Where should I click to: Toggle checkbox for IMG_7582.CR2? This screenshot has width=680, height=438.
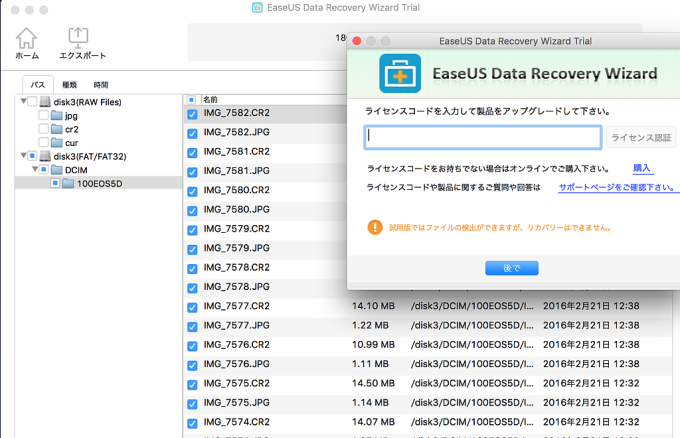tap(192, 115)
